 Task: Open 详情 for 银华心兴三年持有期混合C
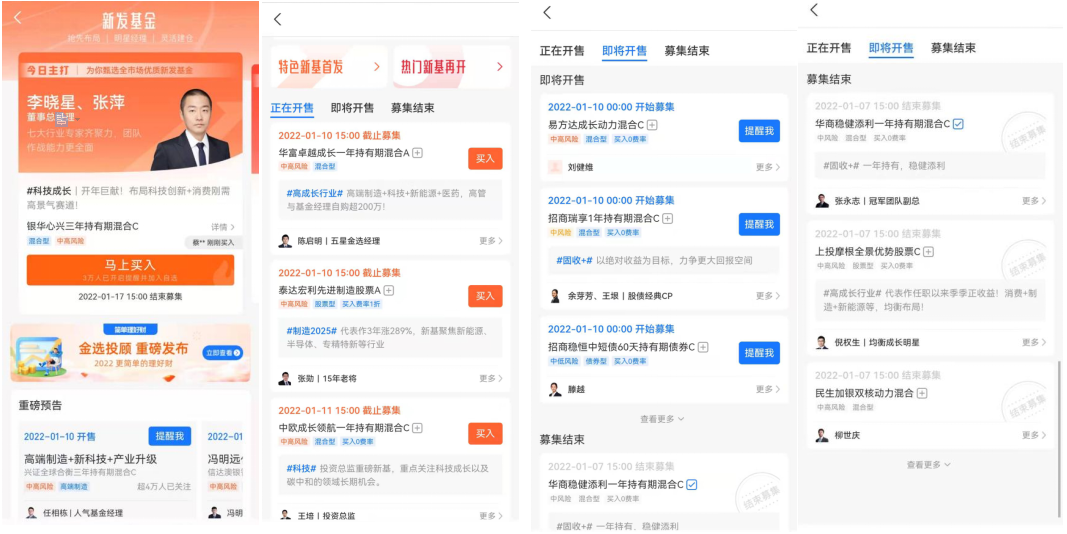[x=223, y=227]
